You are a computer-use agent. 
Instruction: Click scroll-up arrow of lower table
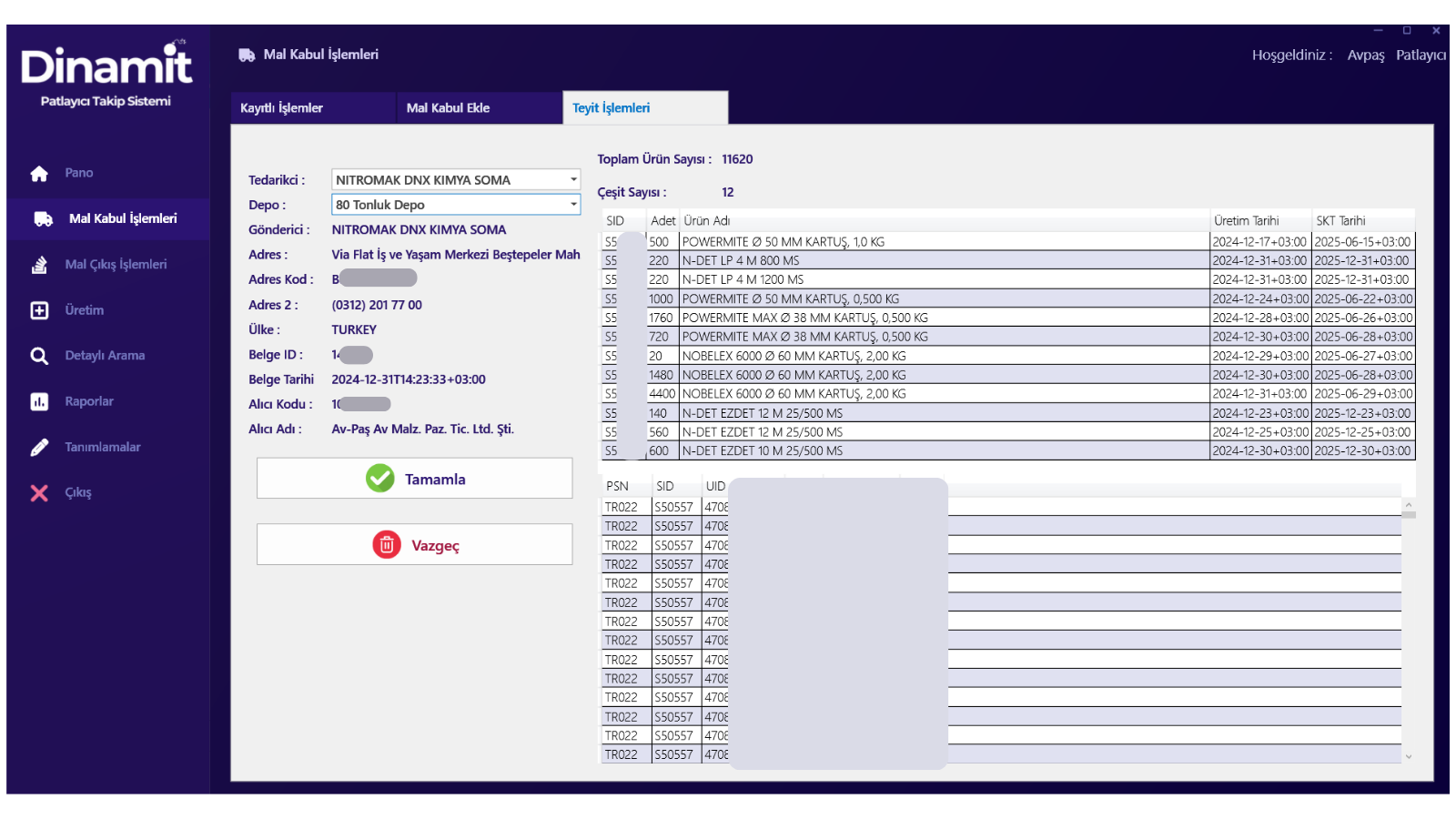coord(1409,503)
